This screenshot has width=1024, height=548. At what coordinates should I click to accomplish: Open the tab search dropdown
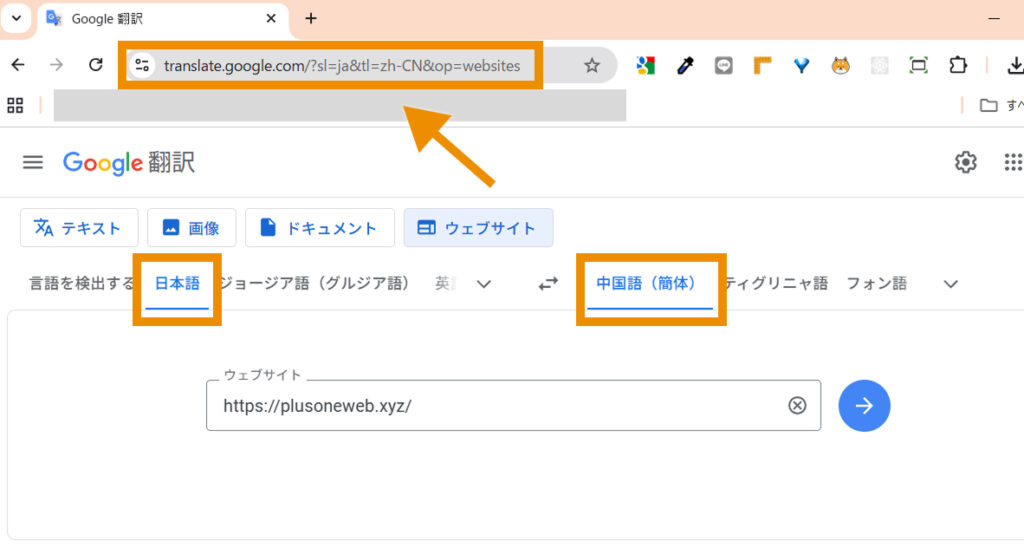(x=16, y=18)
